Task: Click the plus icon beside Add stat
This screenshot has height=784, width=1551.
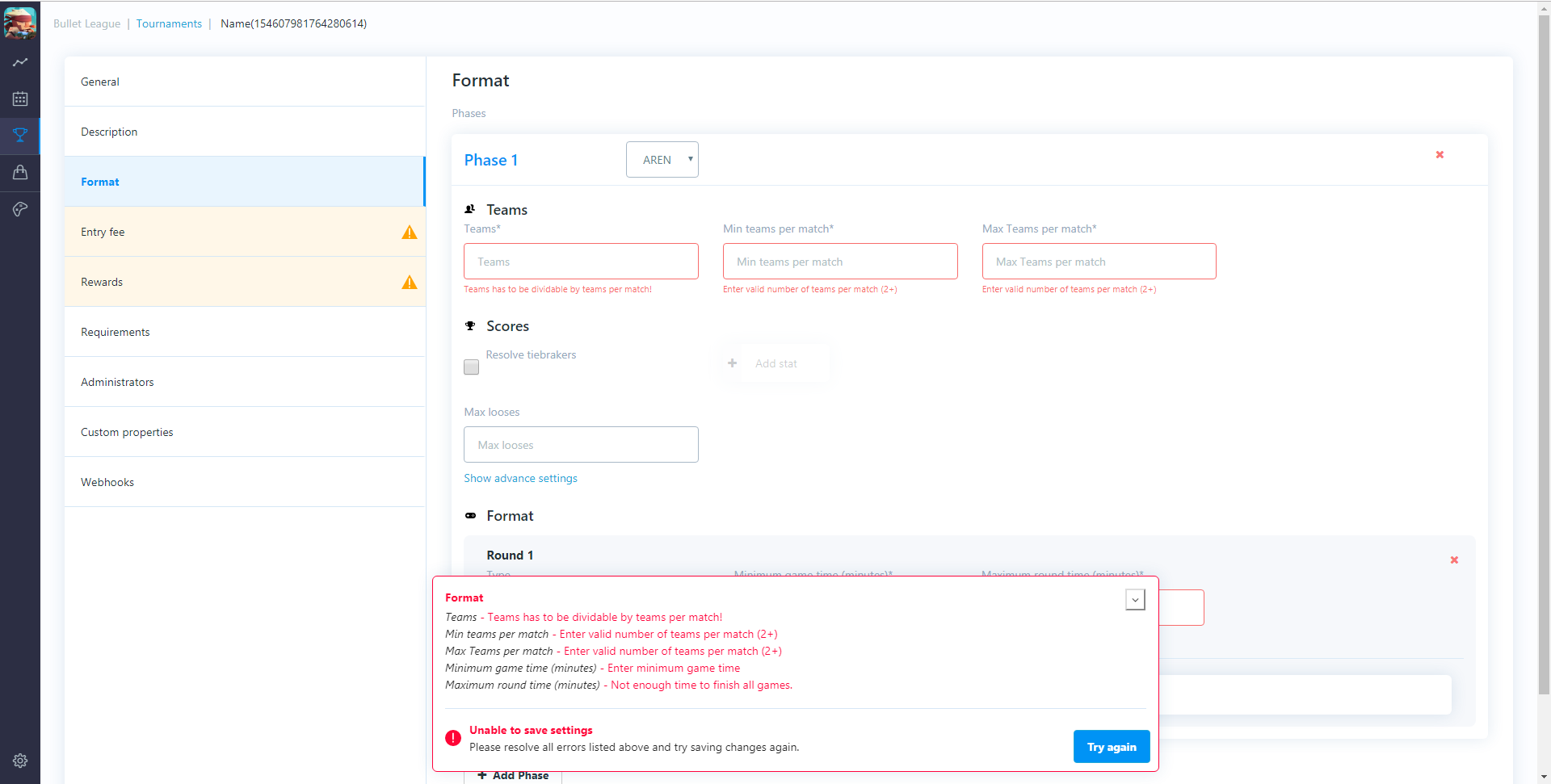Action: click(732, 363)
